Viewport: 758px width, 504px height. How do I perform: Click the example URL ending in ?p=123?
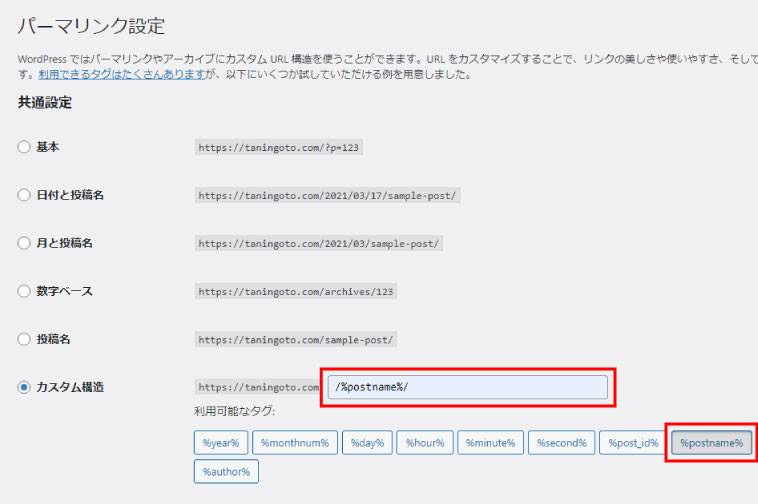279,147
